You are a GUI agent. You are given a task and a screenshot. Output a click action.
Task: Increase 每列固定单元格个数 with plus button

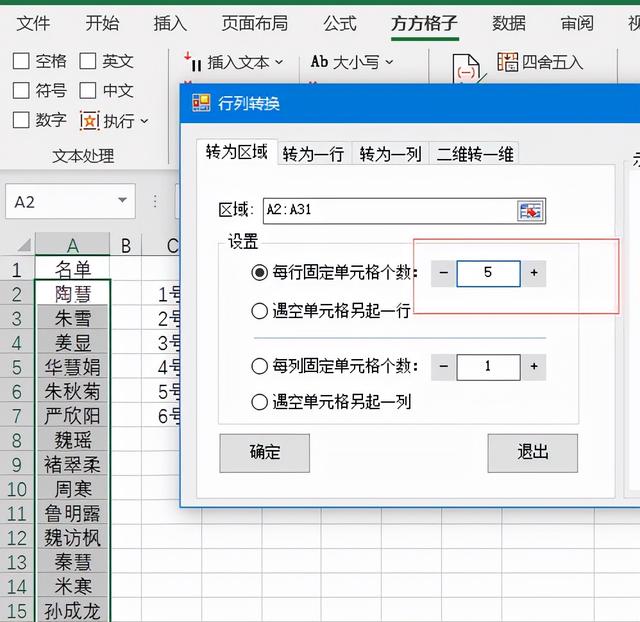[x=534, y=367]
